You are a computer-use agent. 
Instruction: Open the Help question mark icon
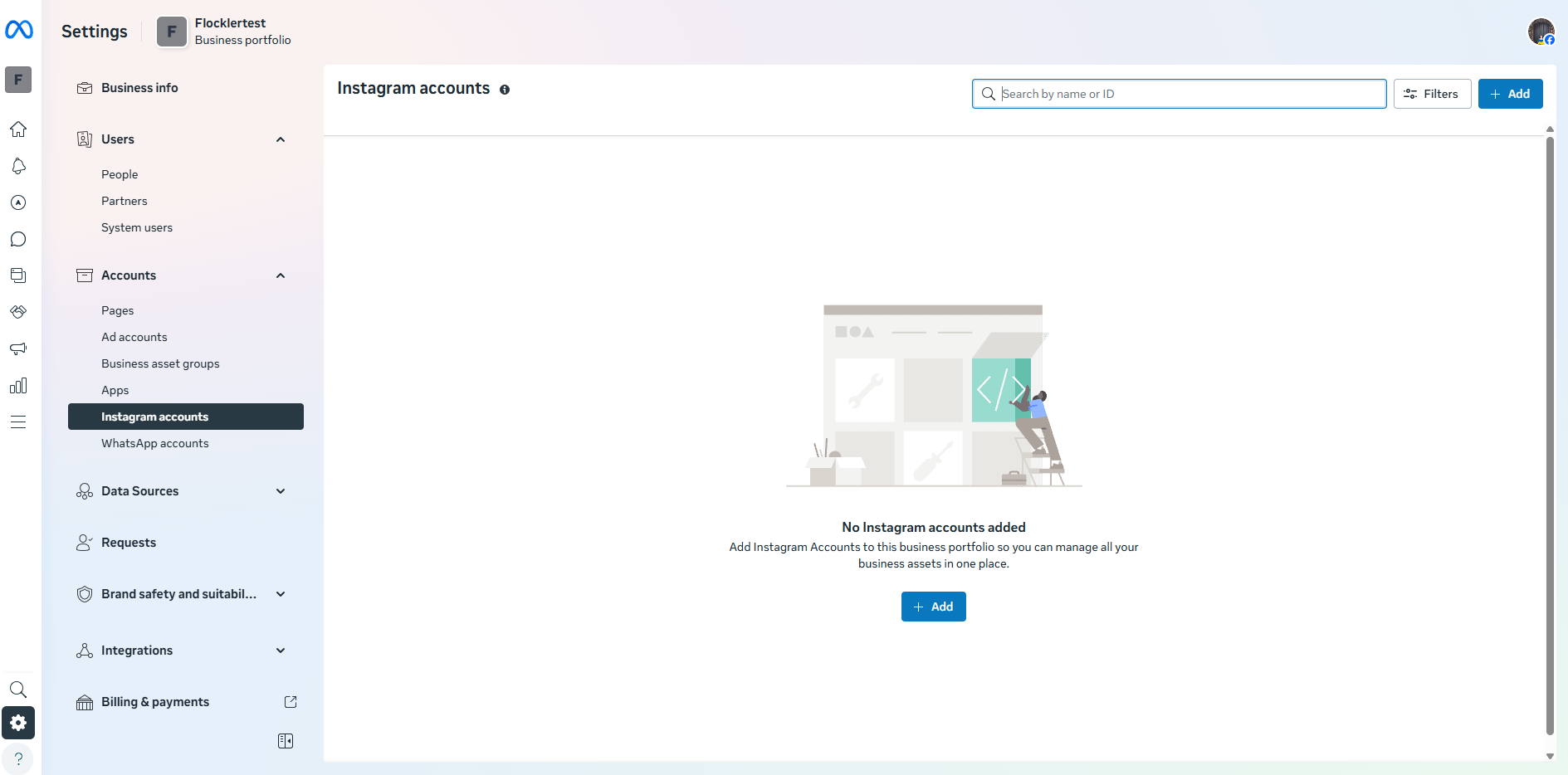pos(18,758)
